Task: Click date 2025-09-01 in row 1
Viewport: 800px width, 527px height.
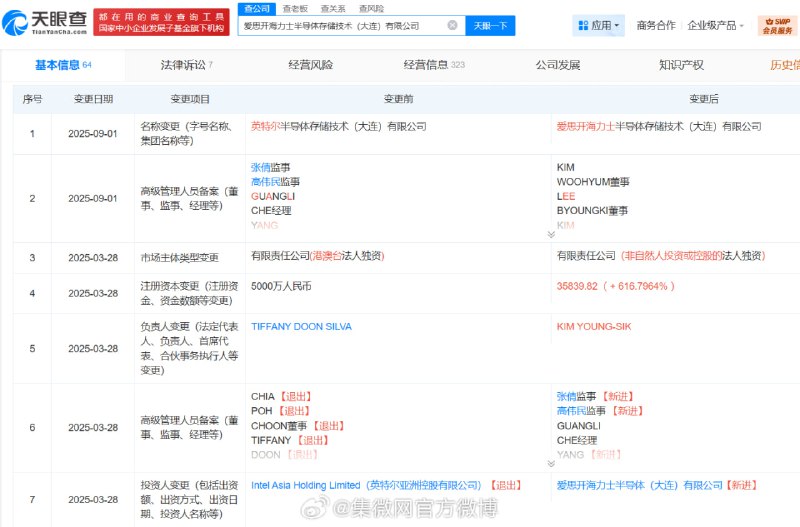Action: [x=93, y=134]
